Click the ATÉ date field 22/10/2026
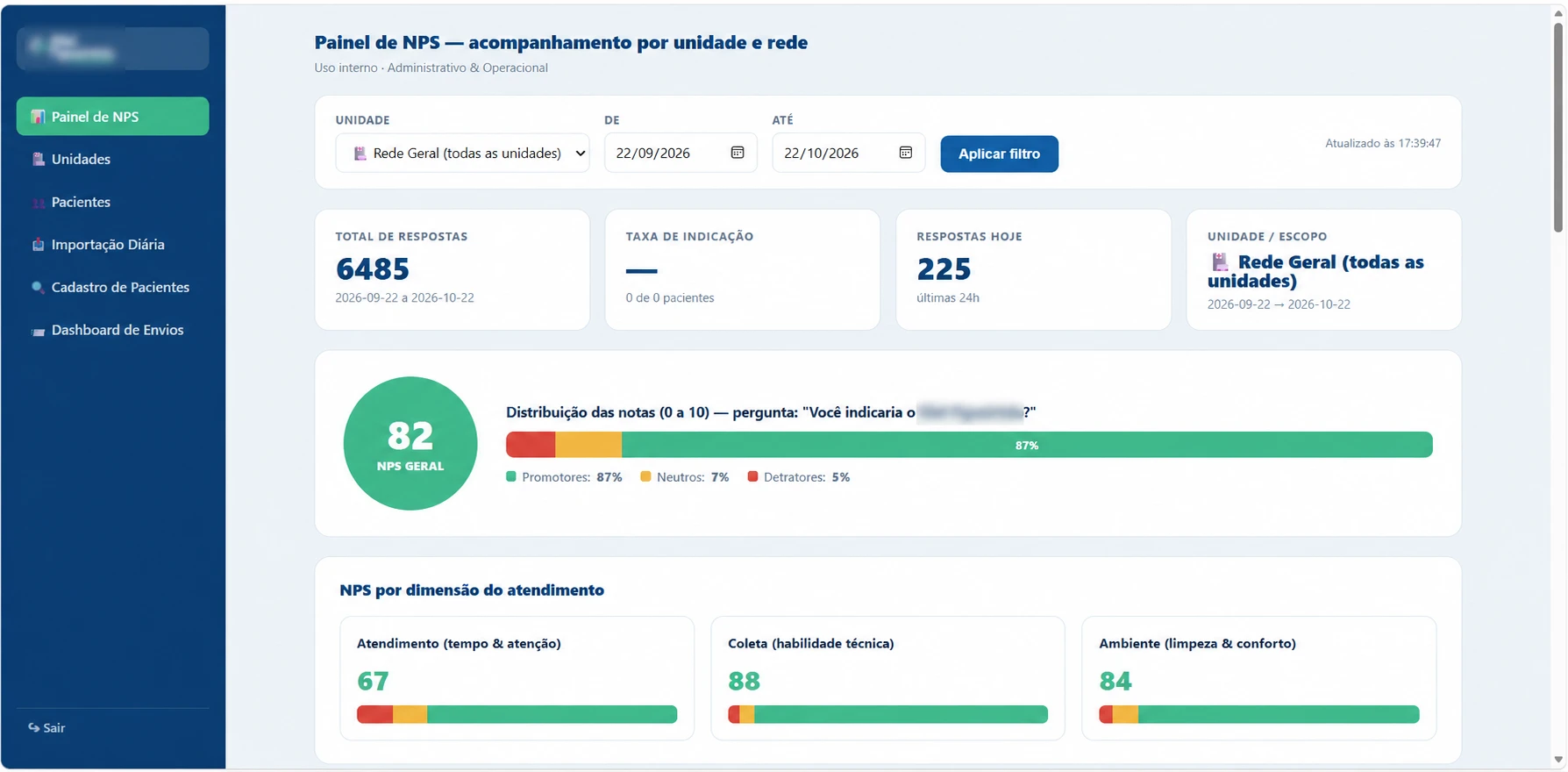 849,153
